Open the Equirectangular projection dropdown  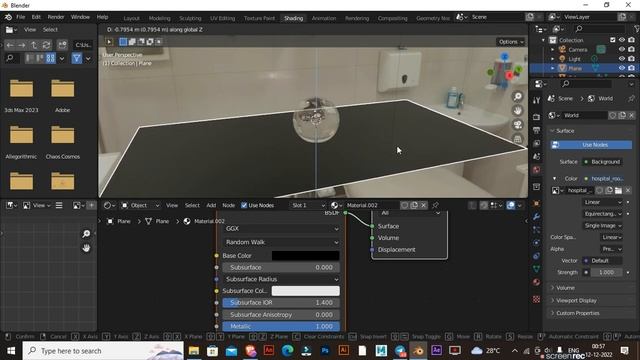coord(602,214)
